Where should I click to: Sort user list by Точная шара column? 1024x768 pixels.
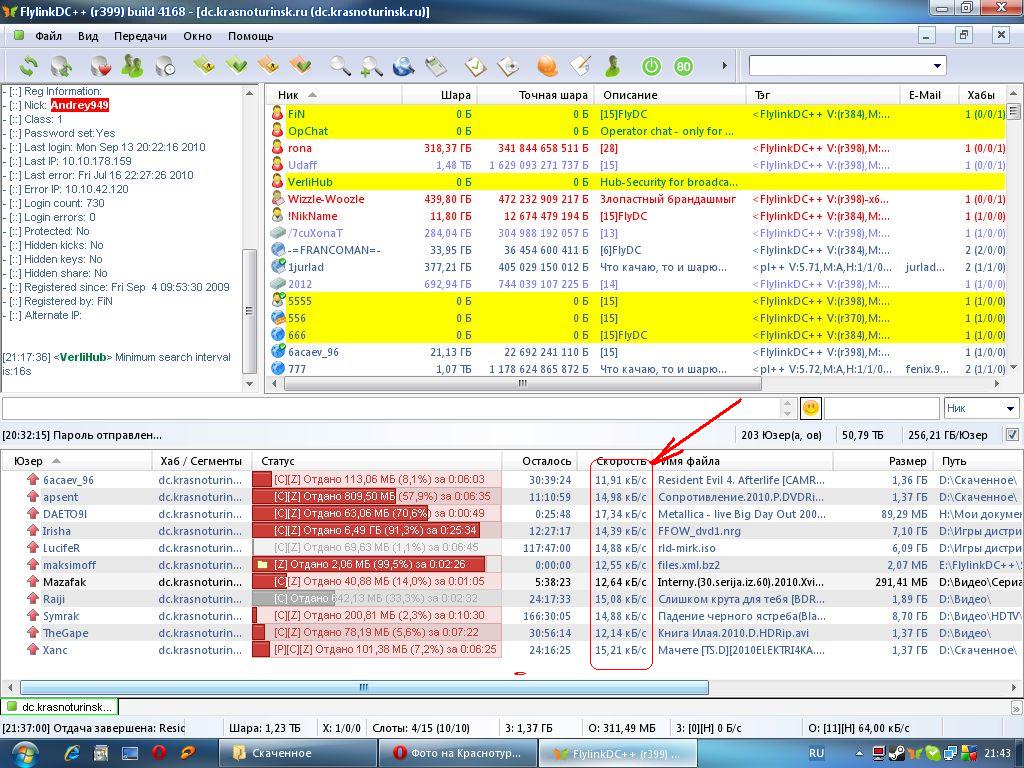[x=536, y=95]
